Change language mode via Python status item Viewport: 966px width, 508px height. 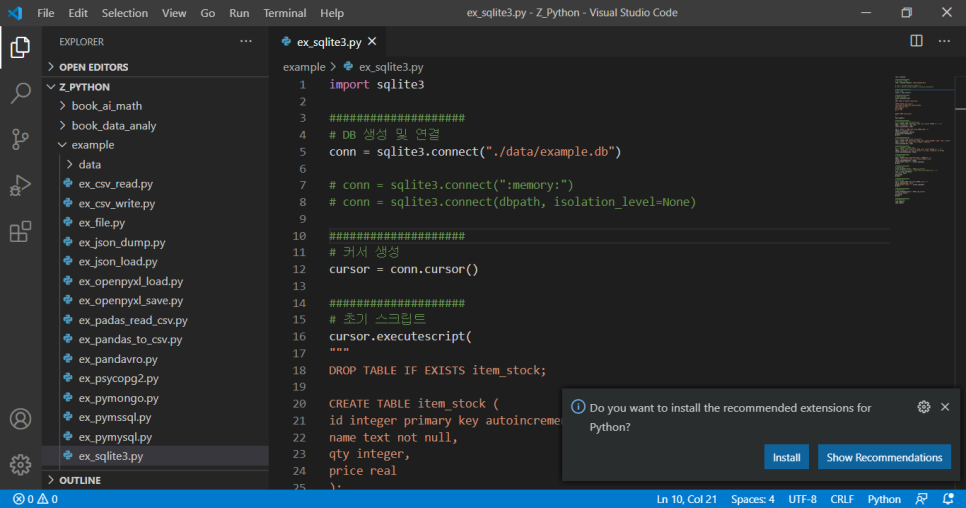(884, 499)
